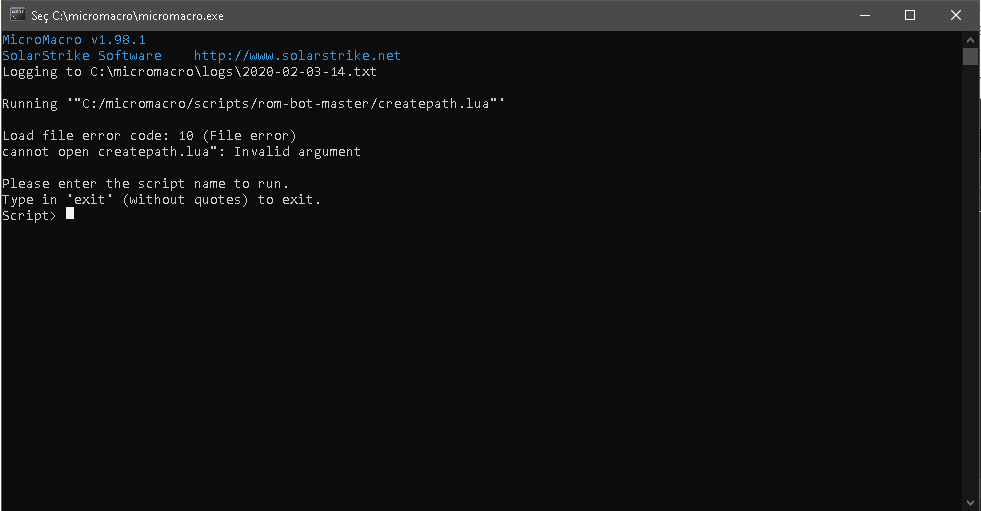Click the 'cannot open createpath.lua' error message
The image size is (981, 511).
tap(181, 152)
